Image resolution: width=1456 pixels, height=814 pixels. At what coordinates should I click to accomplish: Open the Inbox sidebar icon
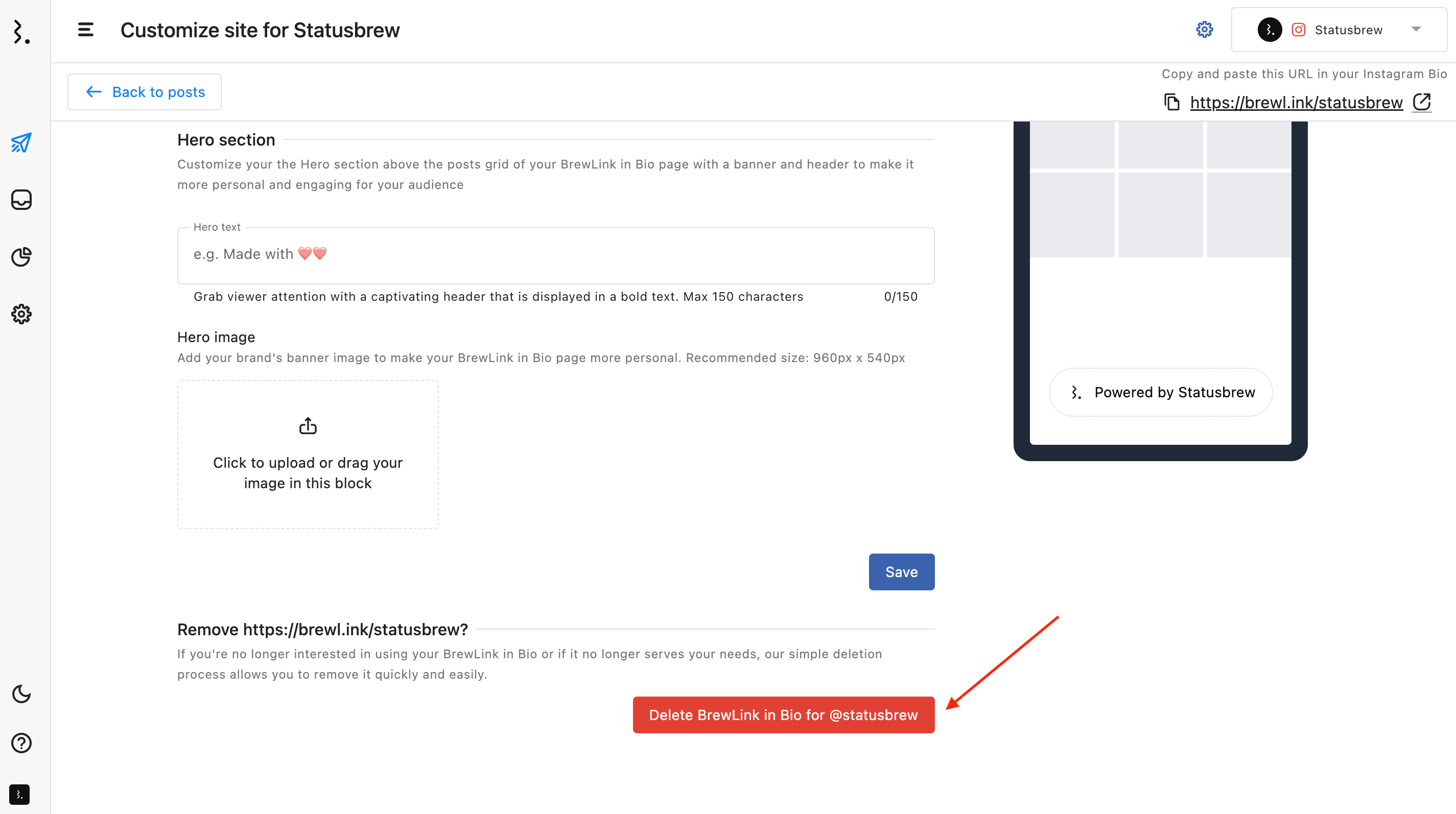tap(21, 199)
